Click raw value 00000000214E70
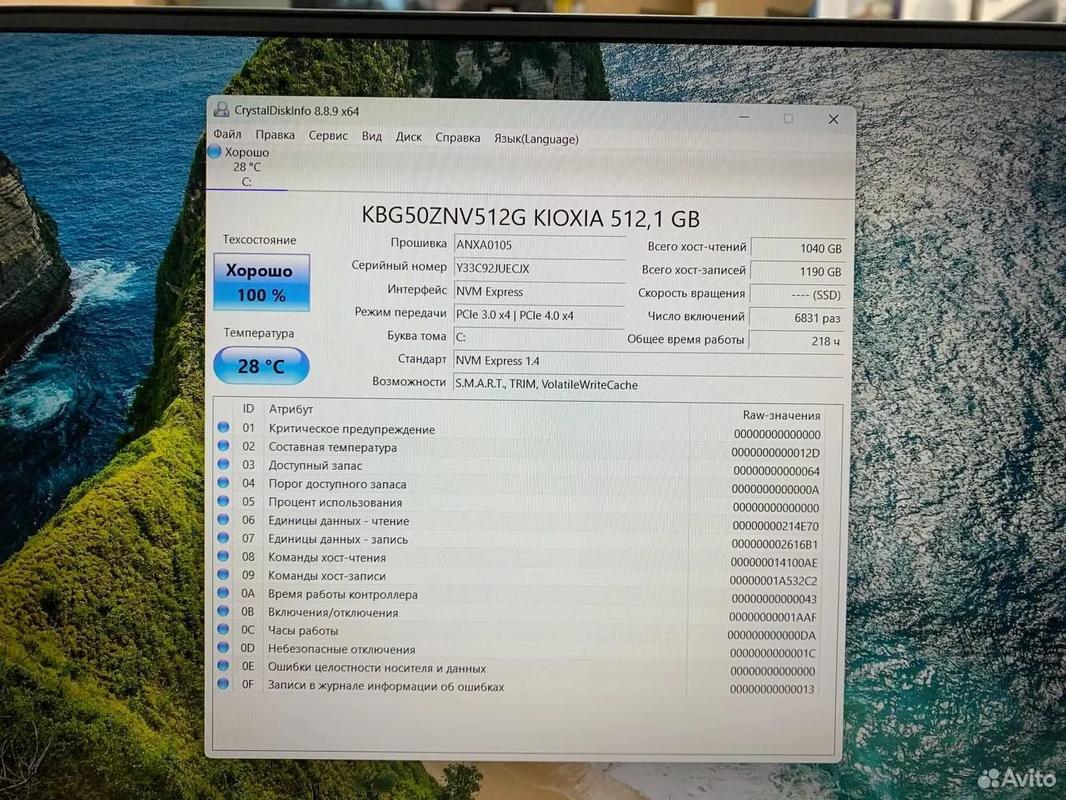Screen dimensions: 1066x800 (776, 526)
